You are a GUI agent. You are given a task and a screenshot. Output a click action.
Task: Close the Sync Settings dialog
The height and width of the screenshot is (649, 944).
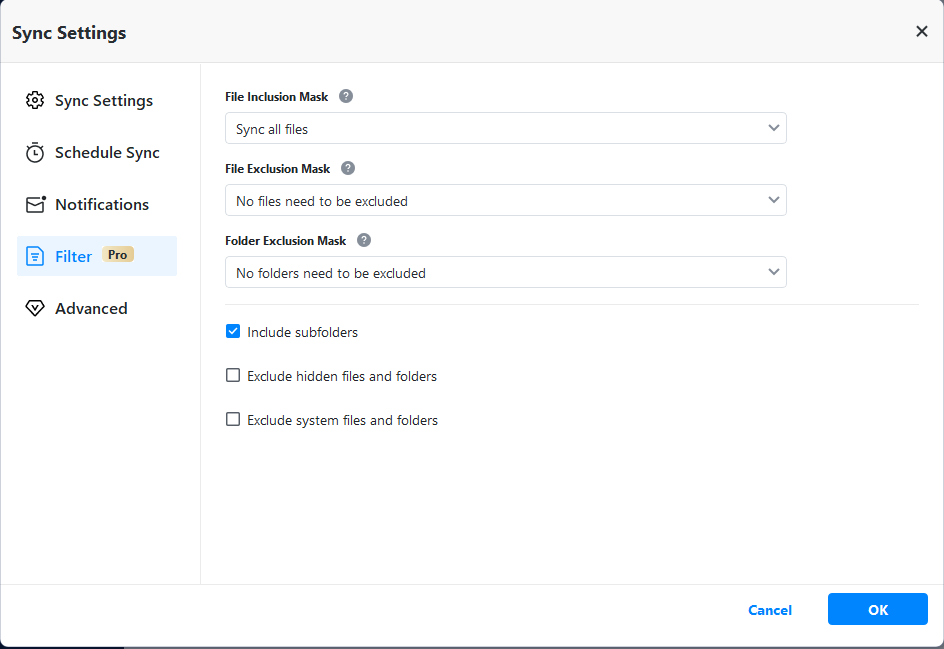[921, 32]
